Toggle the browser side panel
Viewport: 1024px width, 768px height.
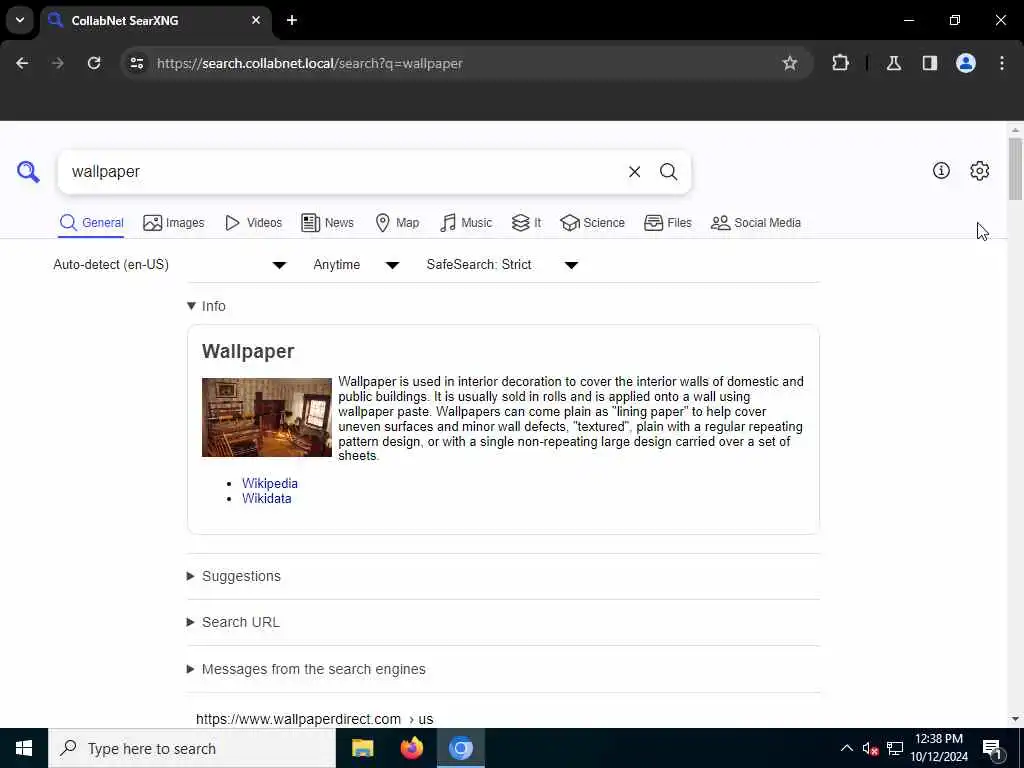coord(929,63)
